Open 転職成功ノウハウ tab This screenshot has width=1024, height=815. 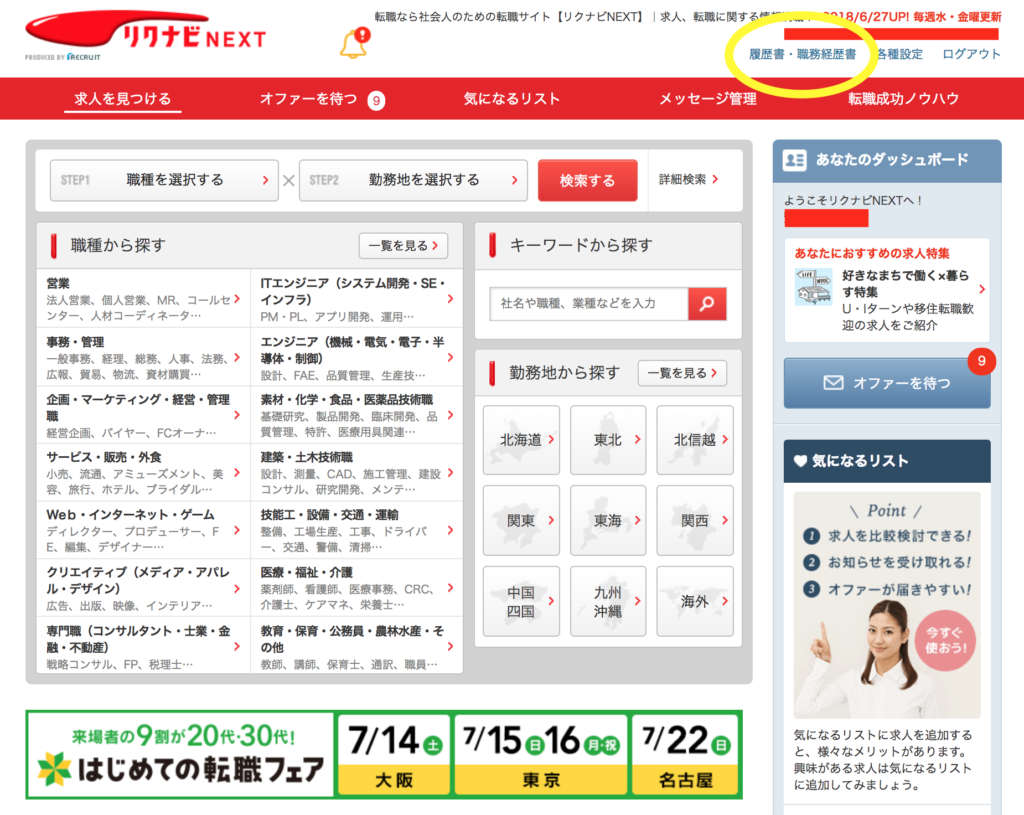(903, 99)
